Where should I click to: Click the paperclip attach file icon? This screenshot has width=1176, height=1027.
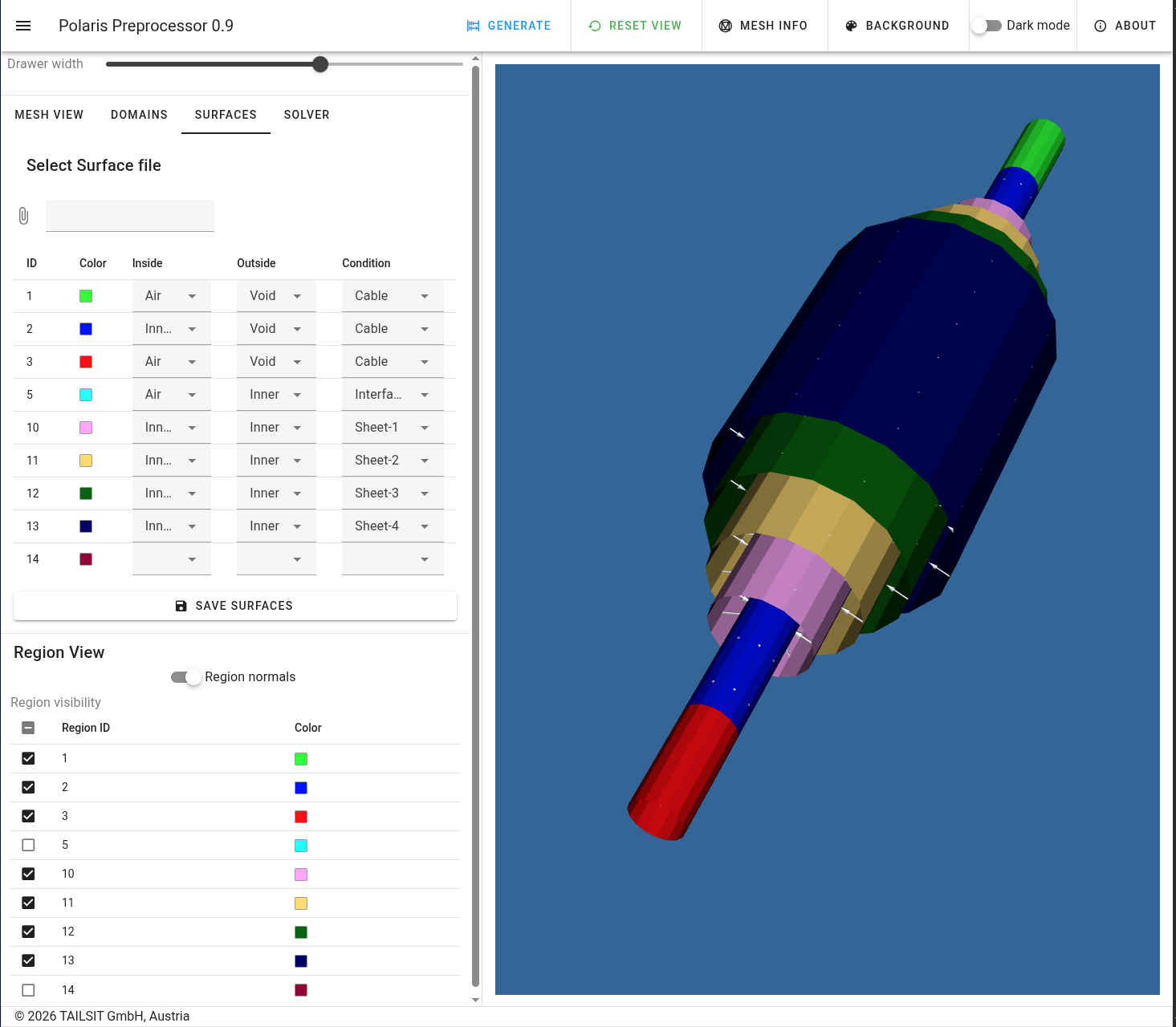(x=23, y=216)
